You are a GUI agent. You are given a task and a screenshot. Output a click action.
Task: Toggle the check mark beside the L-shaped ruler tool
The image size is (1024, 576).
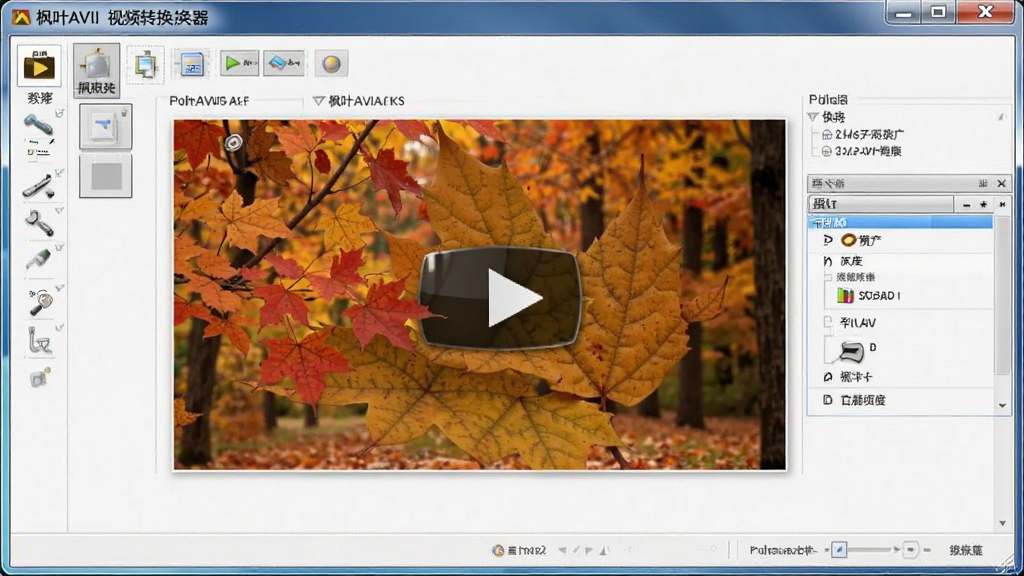coord(59,328)
